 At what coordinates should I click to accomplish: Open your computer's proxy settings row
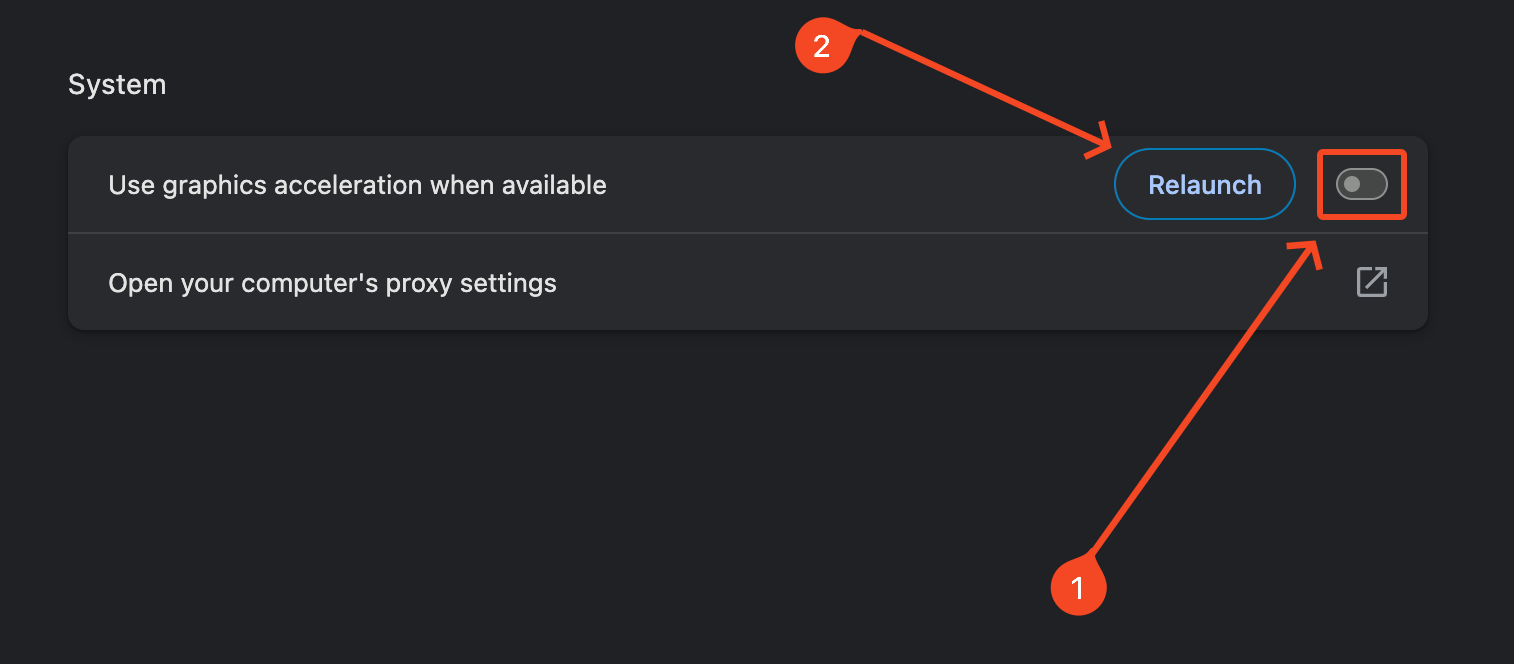click(748, 282)
